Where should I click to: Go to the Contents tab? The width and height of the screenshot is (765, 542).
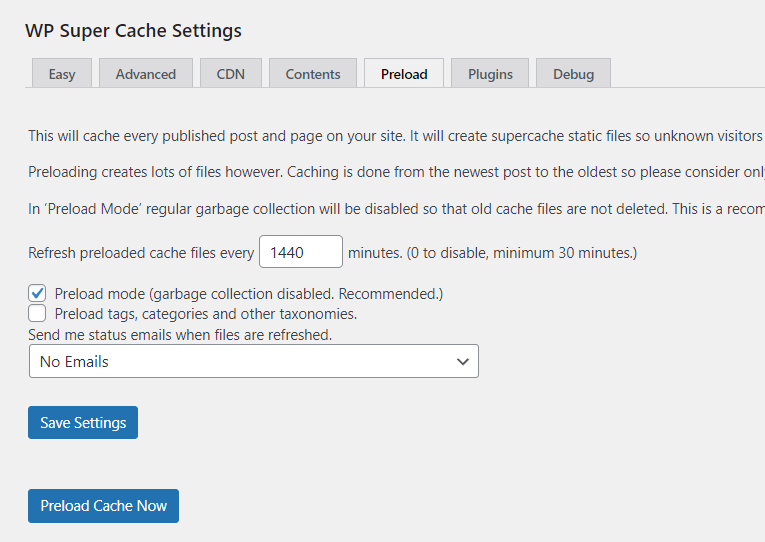(x=313, y=74)
